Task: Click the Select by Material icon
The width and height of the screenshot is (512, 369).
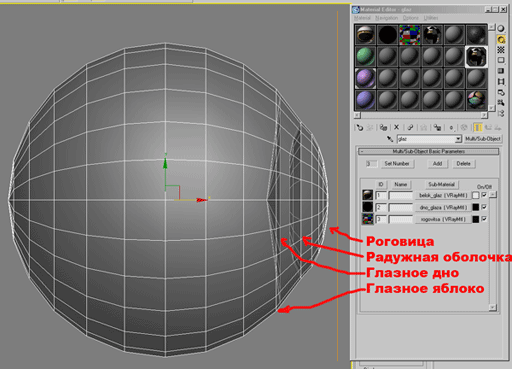Action: tap(501, 103)
